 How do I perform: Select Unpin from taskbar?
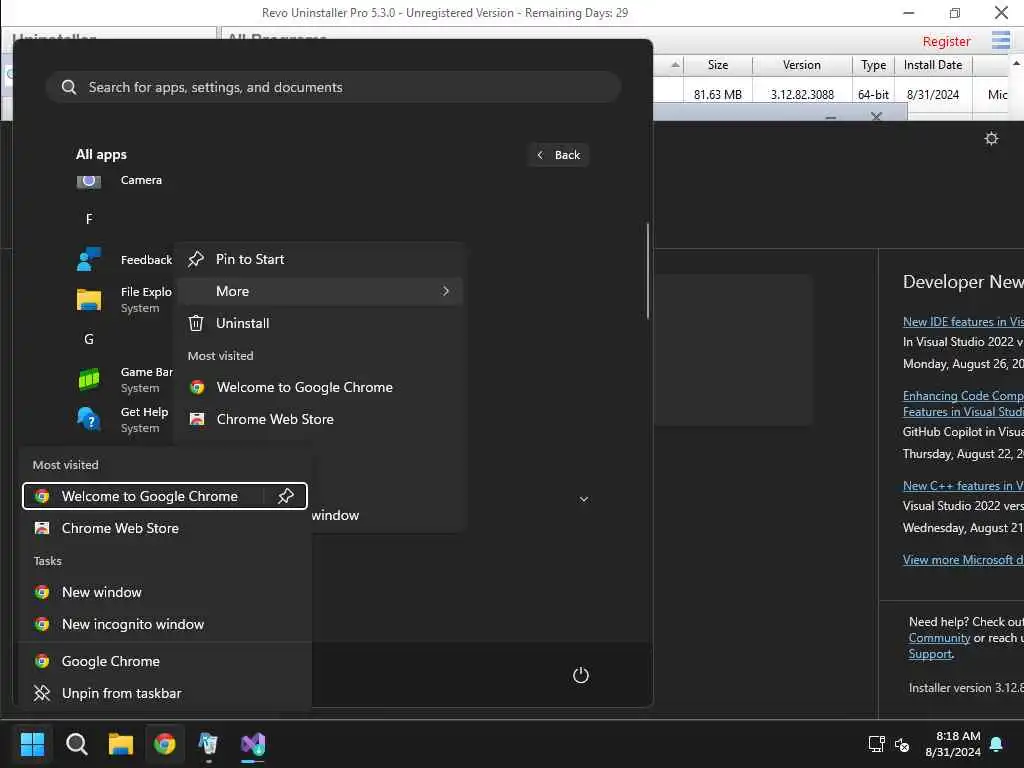point(165,693)
